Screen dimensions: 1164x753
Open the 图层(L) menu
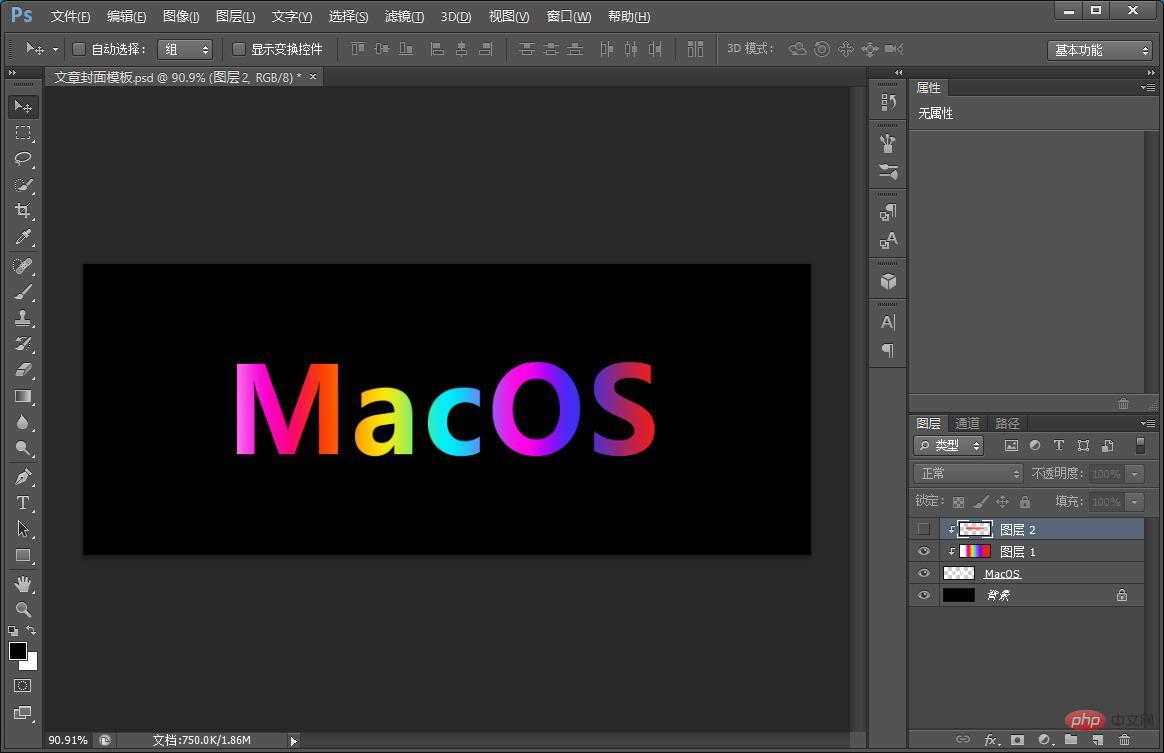[x=235, y=16]
